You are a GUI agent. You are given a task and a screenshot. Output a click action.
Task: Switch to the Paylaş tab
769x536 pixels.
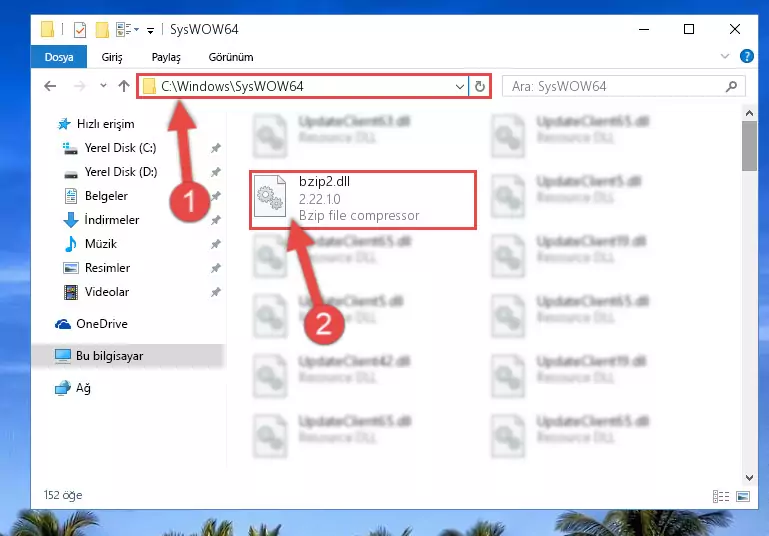click(x=166, y=57)
